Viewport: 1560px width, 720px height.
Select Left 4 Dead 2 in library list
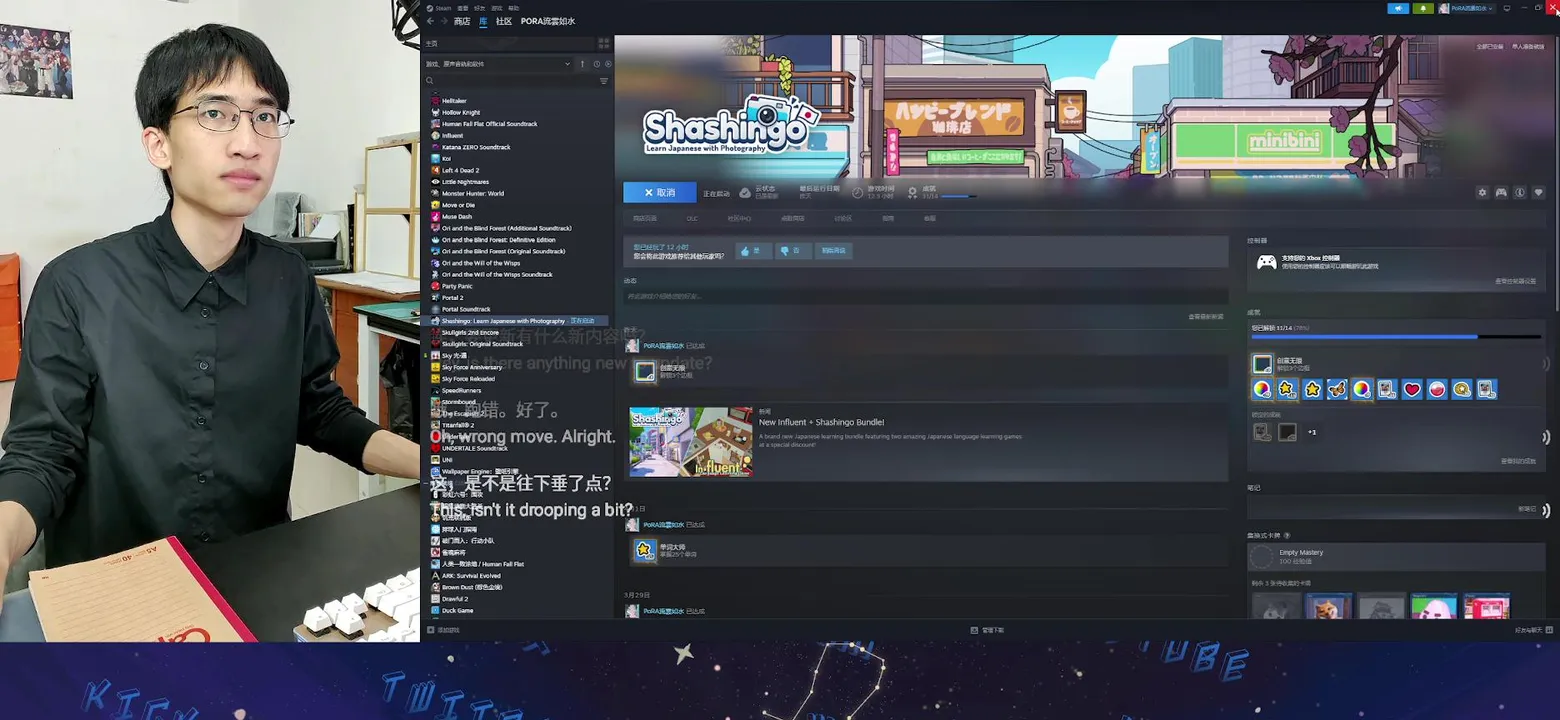tap(460, 170)
